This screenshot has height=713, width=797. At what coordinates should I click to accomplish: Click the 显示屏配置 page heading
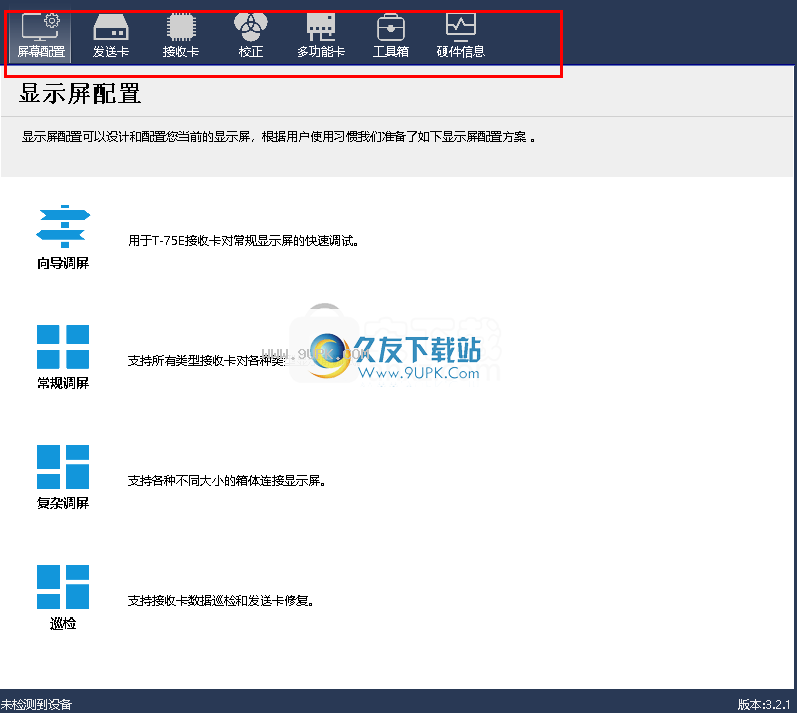pyautogui.click(x=80, y=94)
